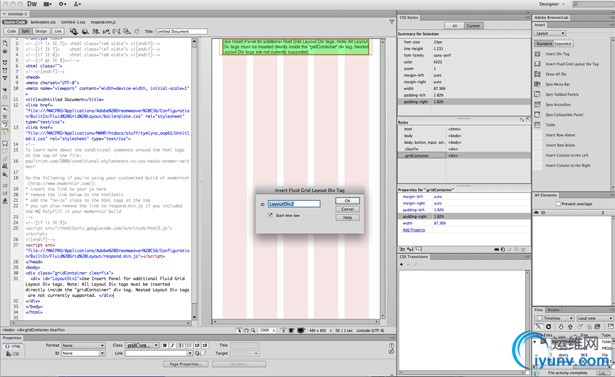615x377 pixels.
Task: Click OK in the Insert Fluid Grid dialog
Action: pos(348,200)
